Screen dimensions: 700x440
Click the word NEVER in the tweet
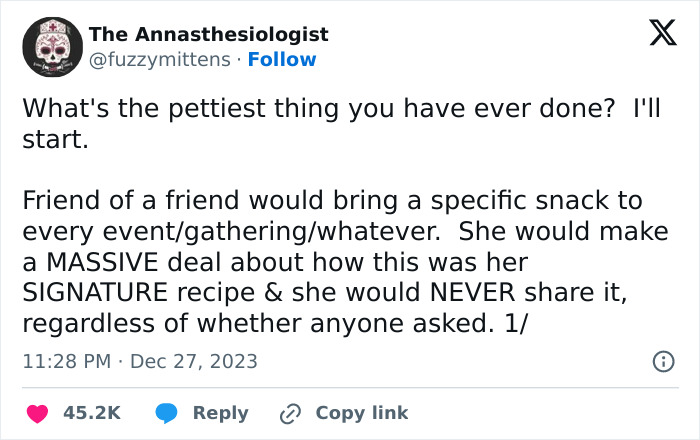coord(472,293)
